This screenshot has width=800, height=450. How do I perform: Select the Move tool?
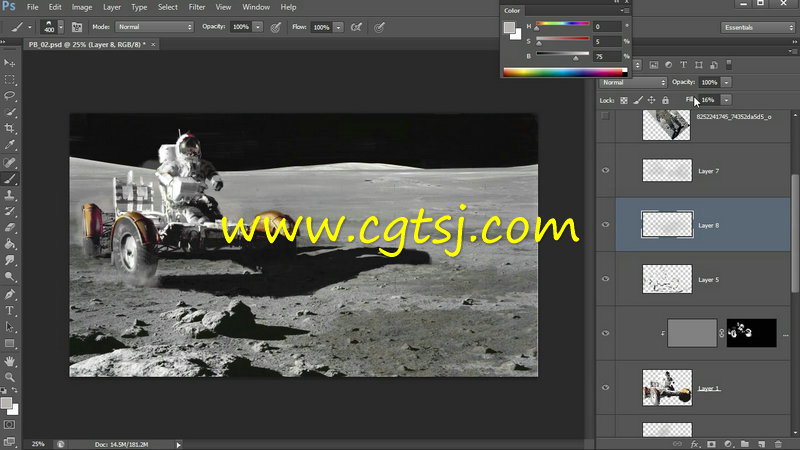pyautogui.click(x=10, y=63)
